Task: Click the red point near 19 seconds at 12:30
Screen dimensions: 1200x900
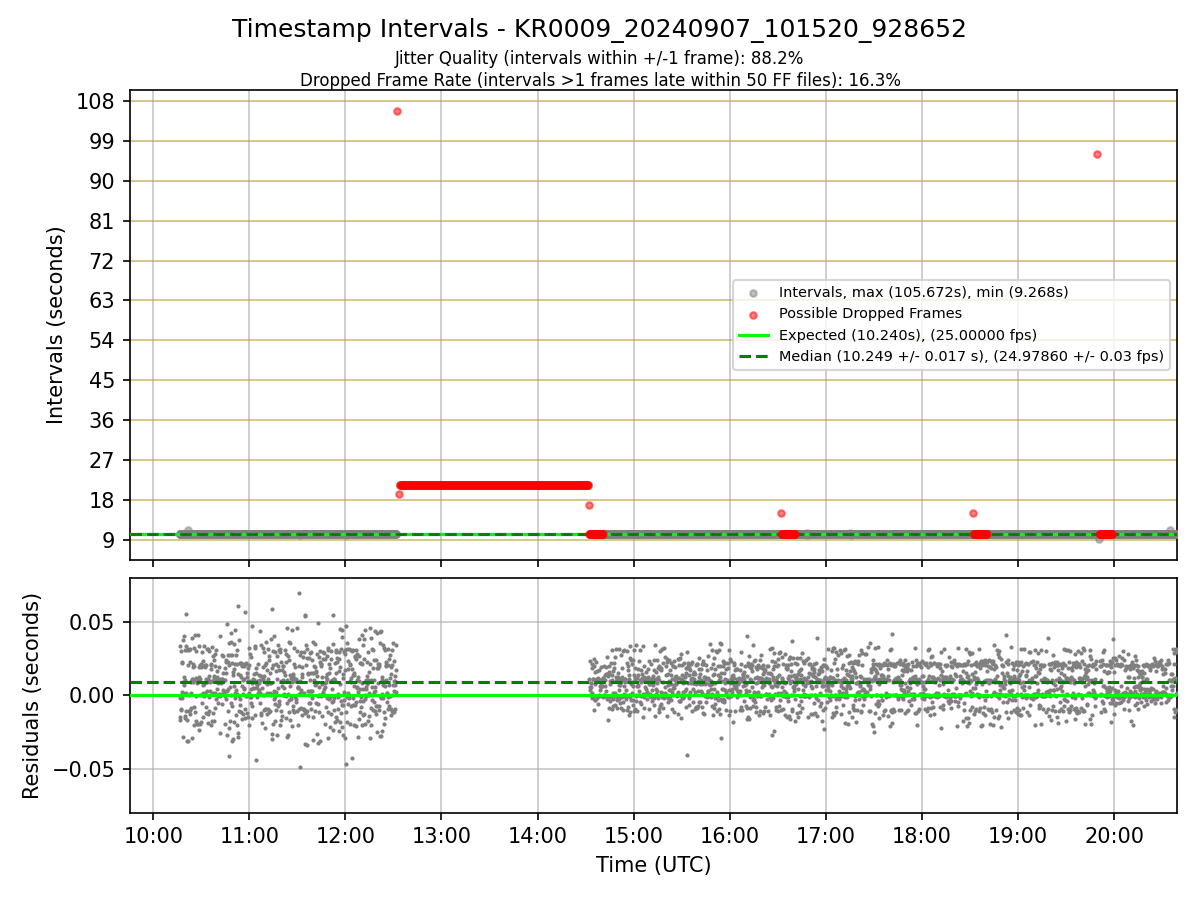Action: [399, 494]
